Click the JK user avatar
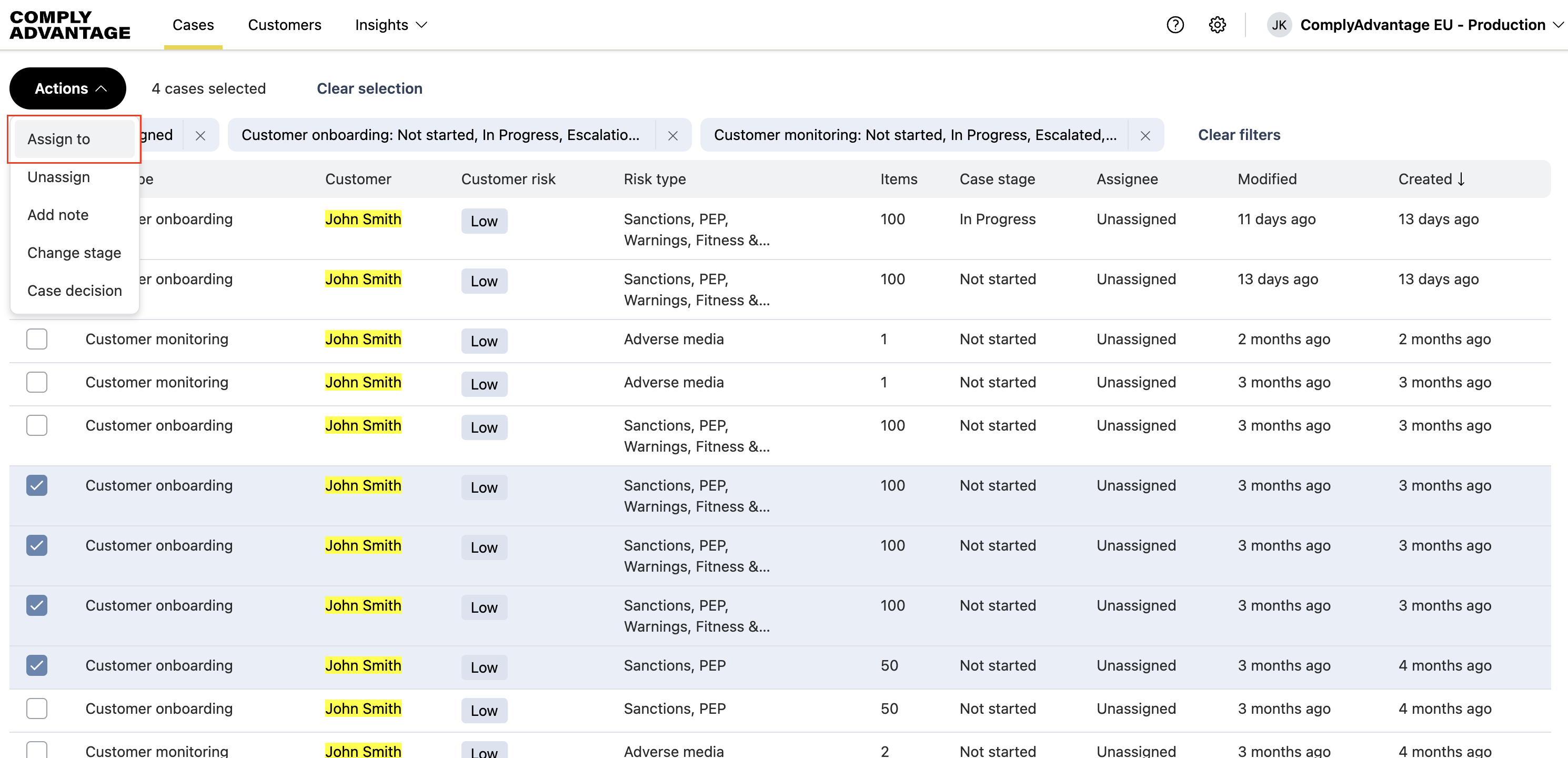 pos(1279,25)
